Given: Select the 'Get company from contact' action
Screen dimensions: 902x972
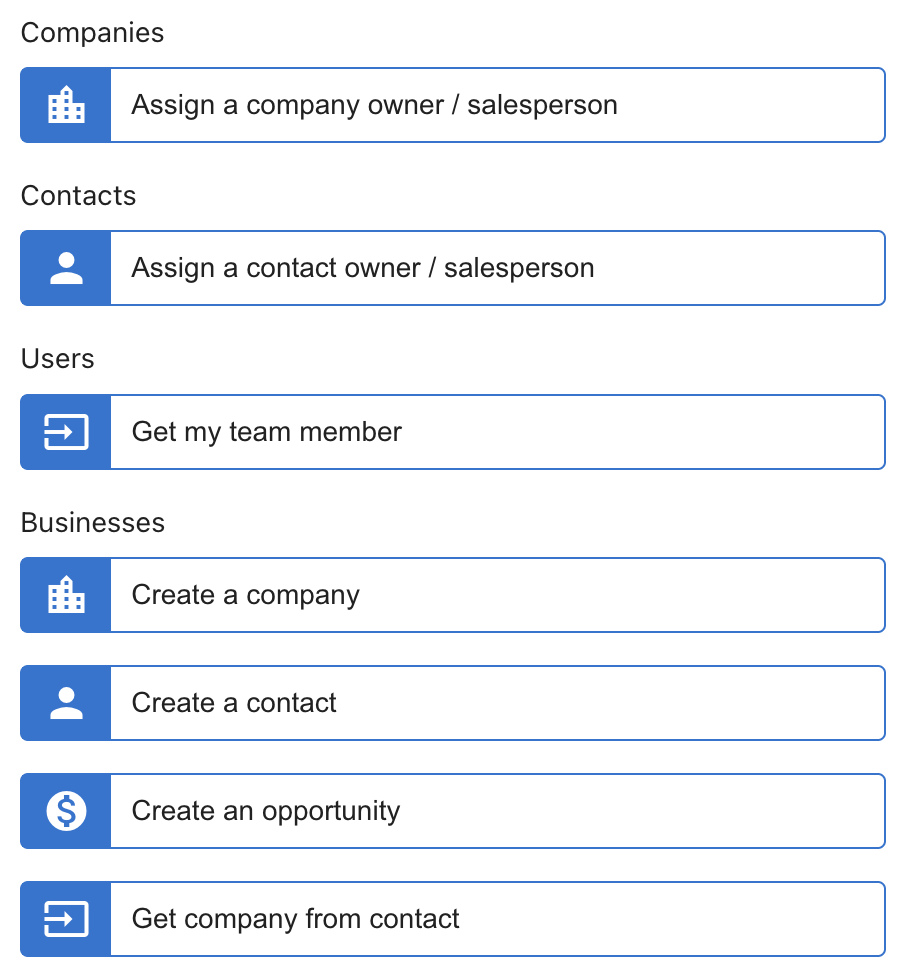Looking at the screenshot, I should tap(496, 919).
